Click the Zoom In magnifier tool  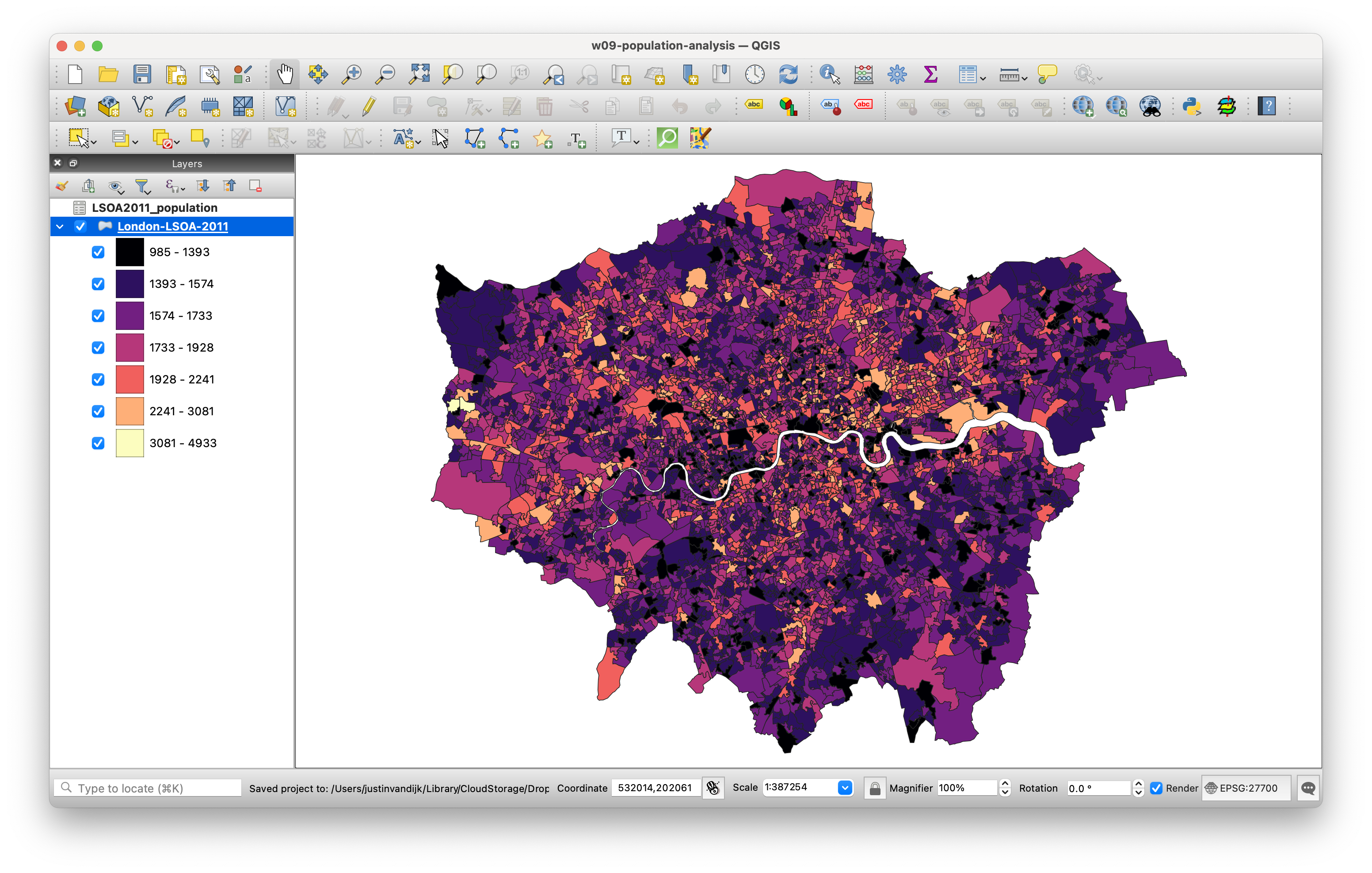coord(351,74)
